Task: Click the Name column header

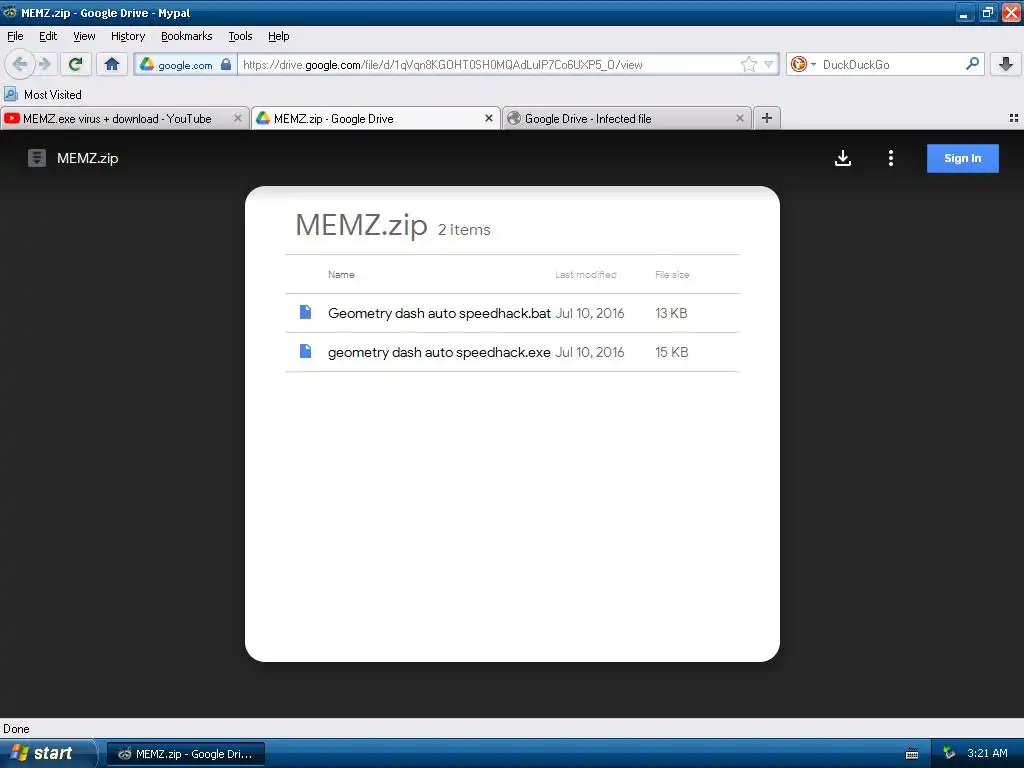Action: [x=341, y=274]
